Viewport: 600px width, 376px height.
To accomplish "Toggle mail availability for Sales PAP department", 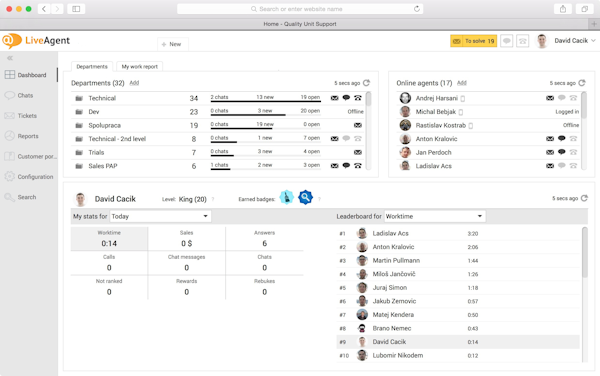I will point(334,166).
